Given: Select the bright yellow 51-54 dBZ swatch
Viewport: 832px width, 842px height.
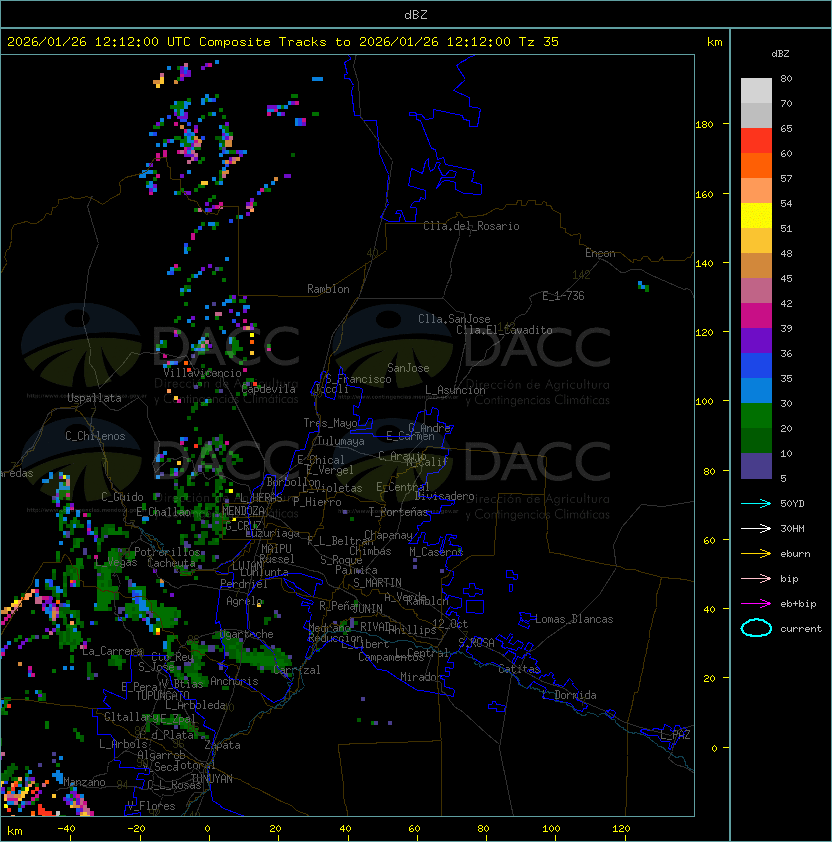Looking at the screenshot, I should tap(756, 216).
